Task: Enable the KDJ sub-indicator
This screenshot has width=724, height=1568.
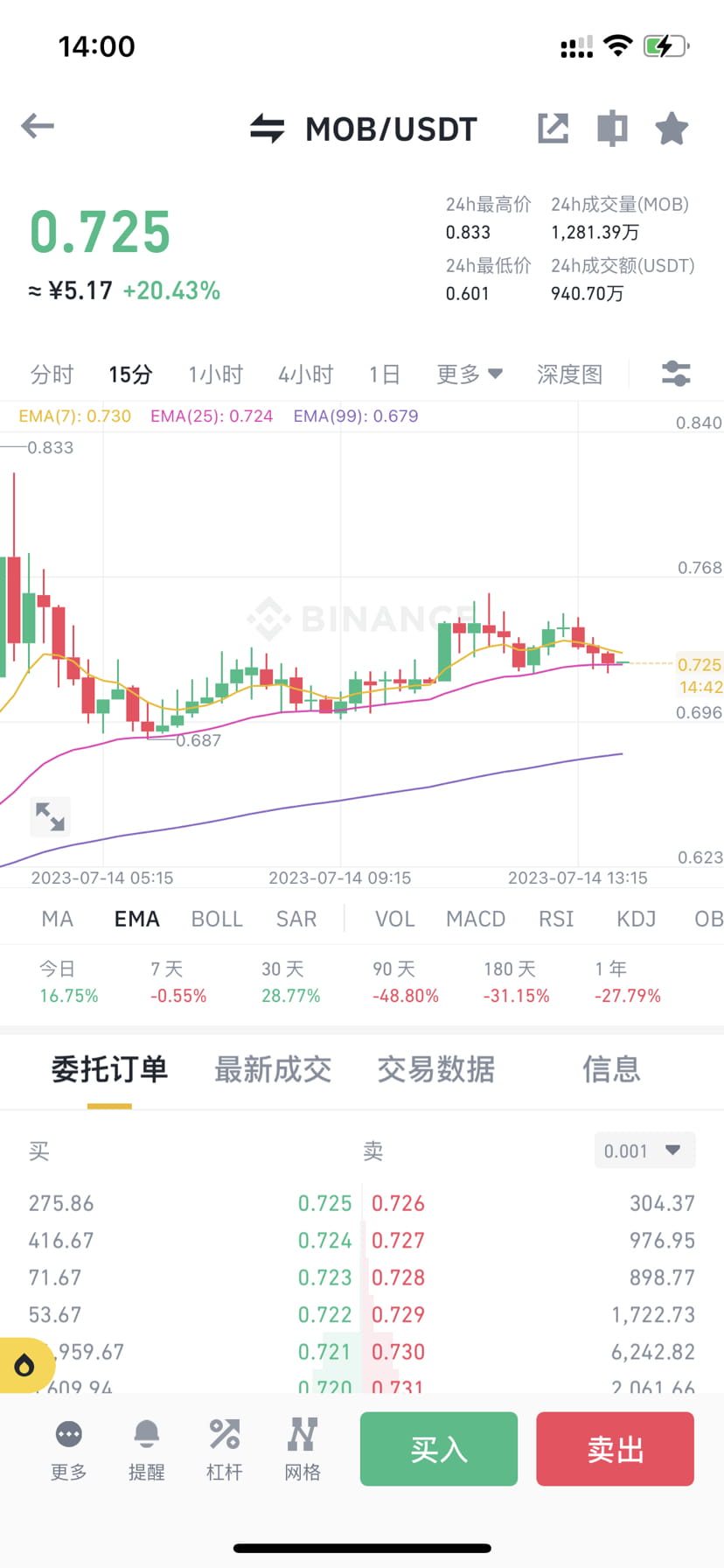Action: tap(637, 919)
